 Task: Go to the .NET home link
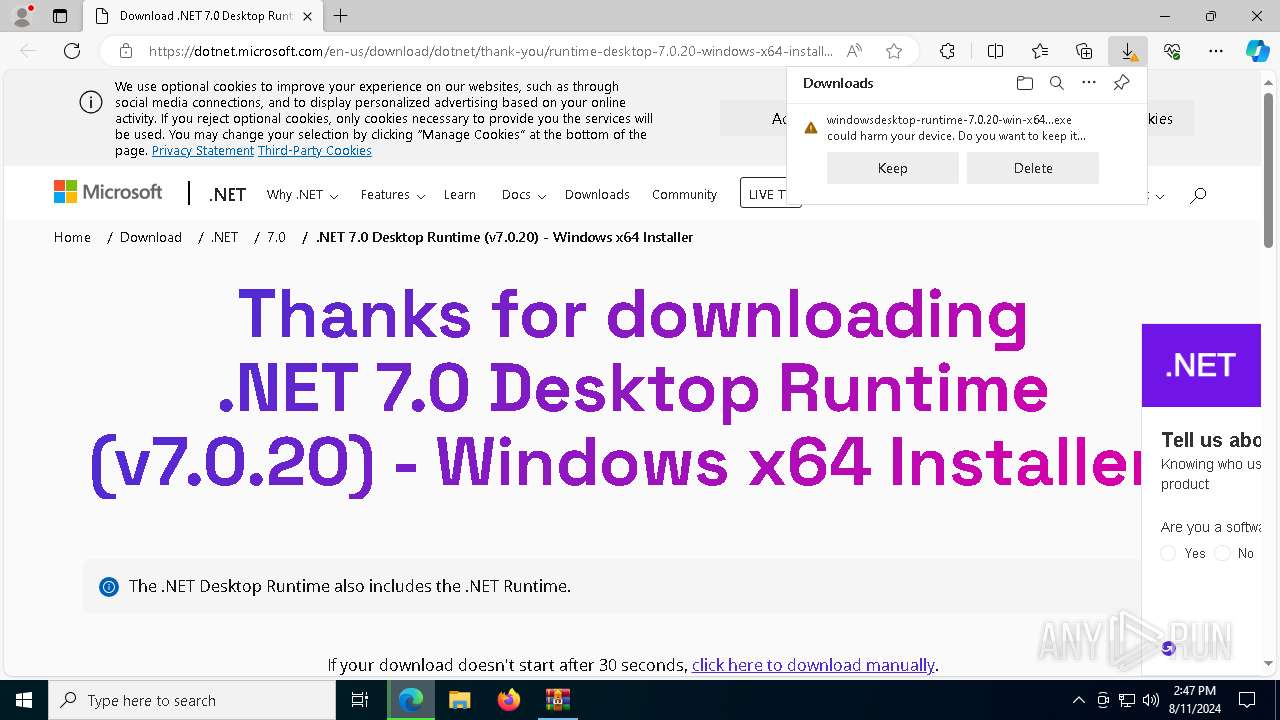click(227, 195)
